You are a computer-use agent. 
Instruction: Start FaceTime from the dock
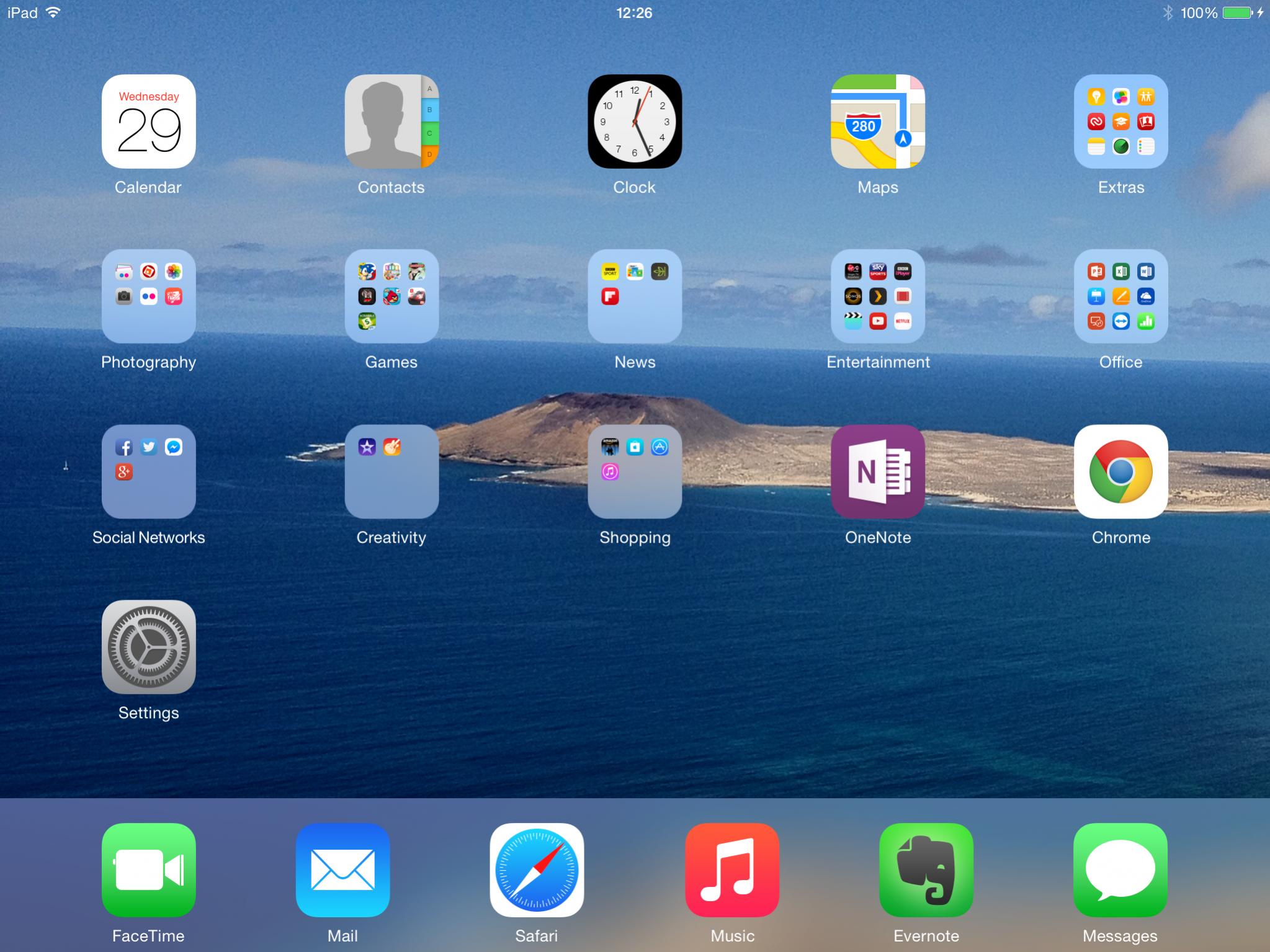coord(148,870)
